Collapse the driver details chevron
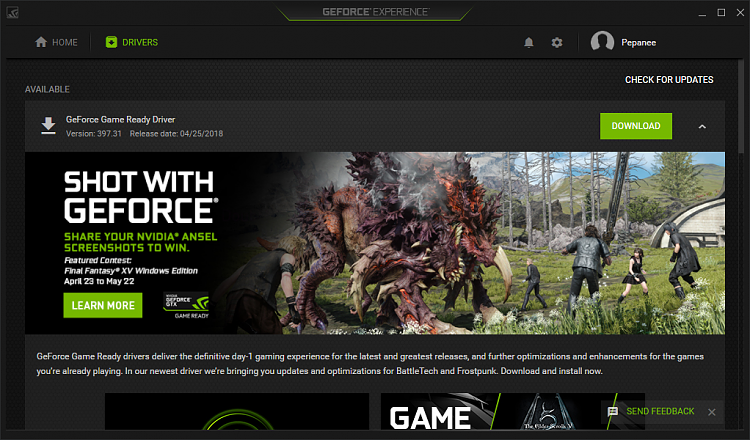The image size is (750, 440). (x=702, y=126)
